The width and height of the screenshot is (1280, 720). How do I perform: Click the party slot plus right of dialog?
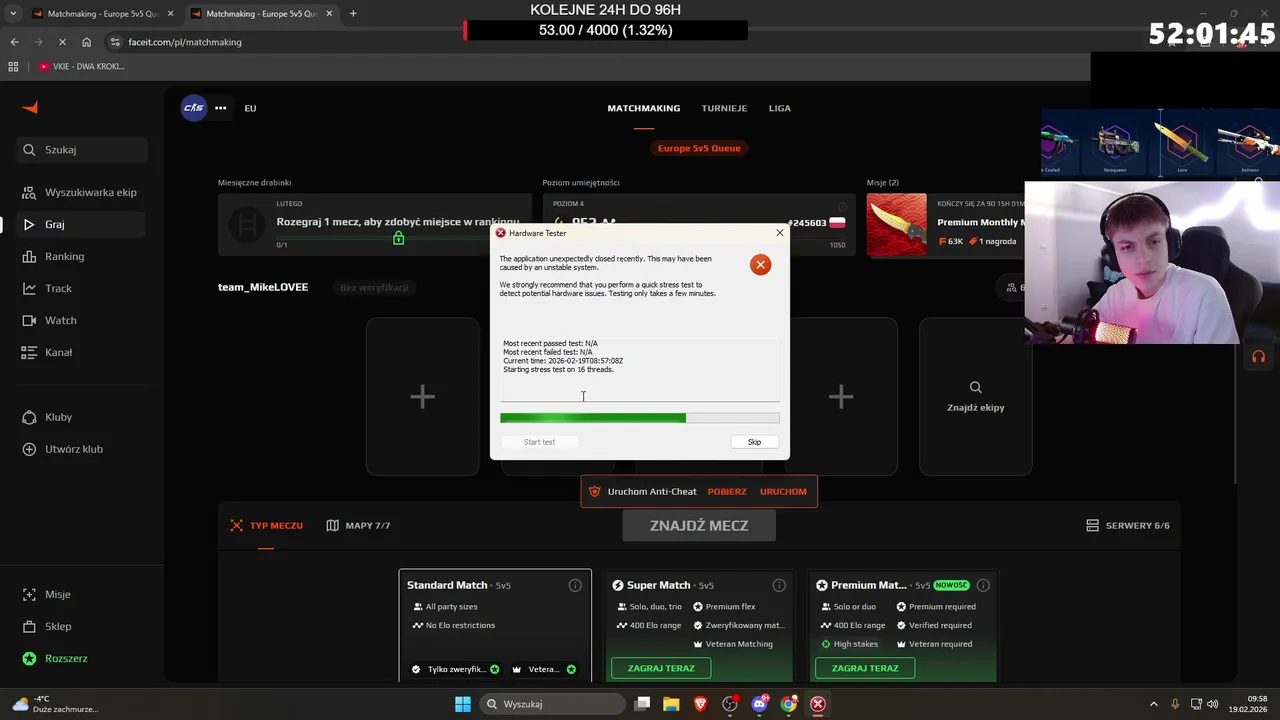pyautogui.click(x=841, y=397)
